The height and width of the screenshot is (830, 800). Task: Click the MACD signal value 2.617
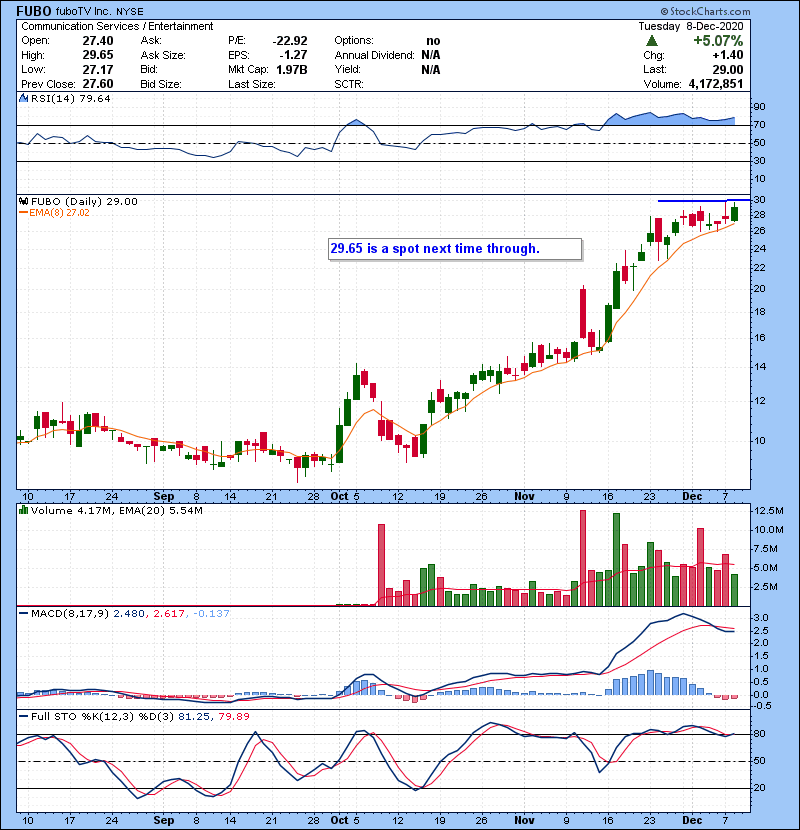pos(169,614)
